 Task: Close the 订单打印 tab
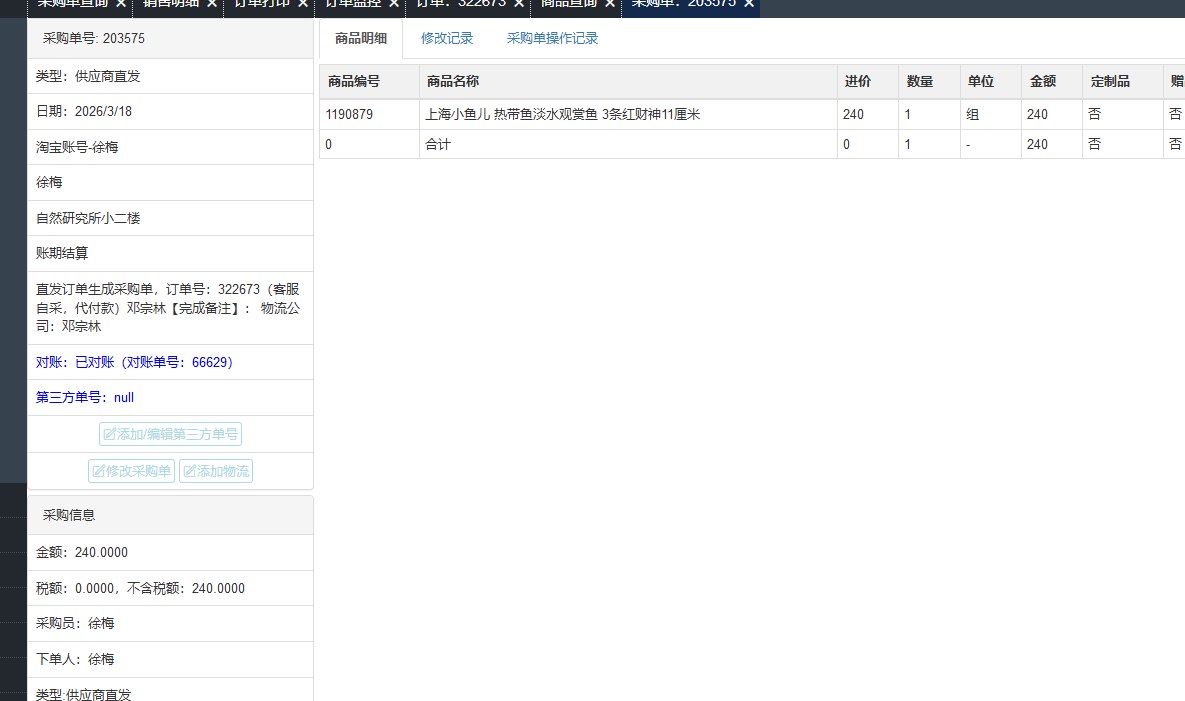(x=303, y=4)
